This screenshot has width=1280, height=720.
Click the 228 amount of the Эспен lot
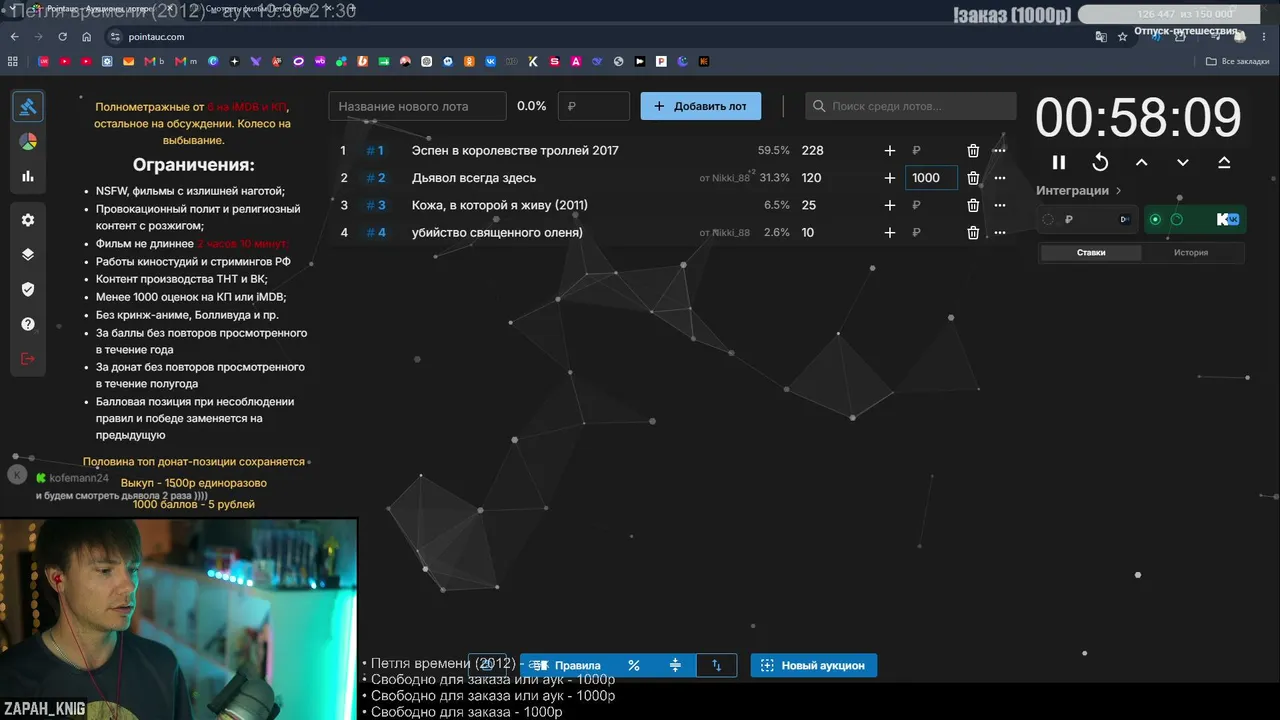[x=812, y=151]
